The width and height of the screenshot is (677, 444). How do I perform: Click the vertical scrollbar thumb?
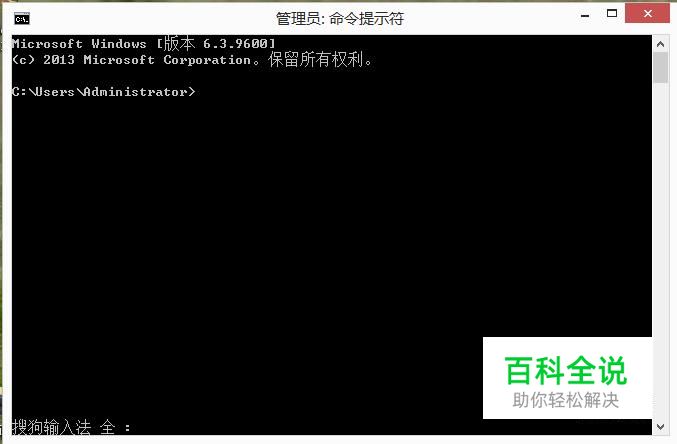pyautogui.click(x=660, y=68)
